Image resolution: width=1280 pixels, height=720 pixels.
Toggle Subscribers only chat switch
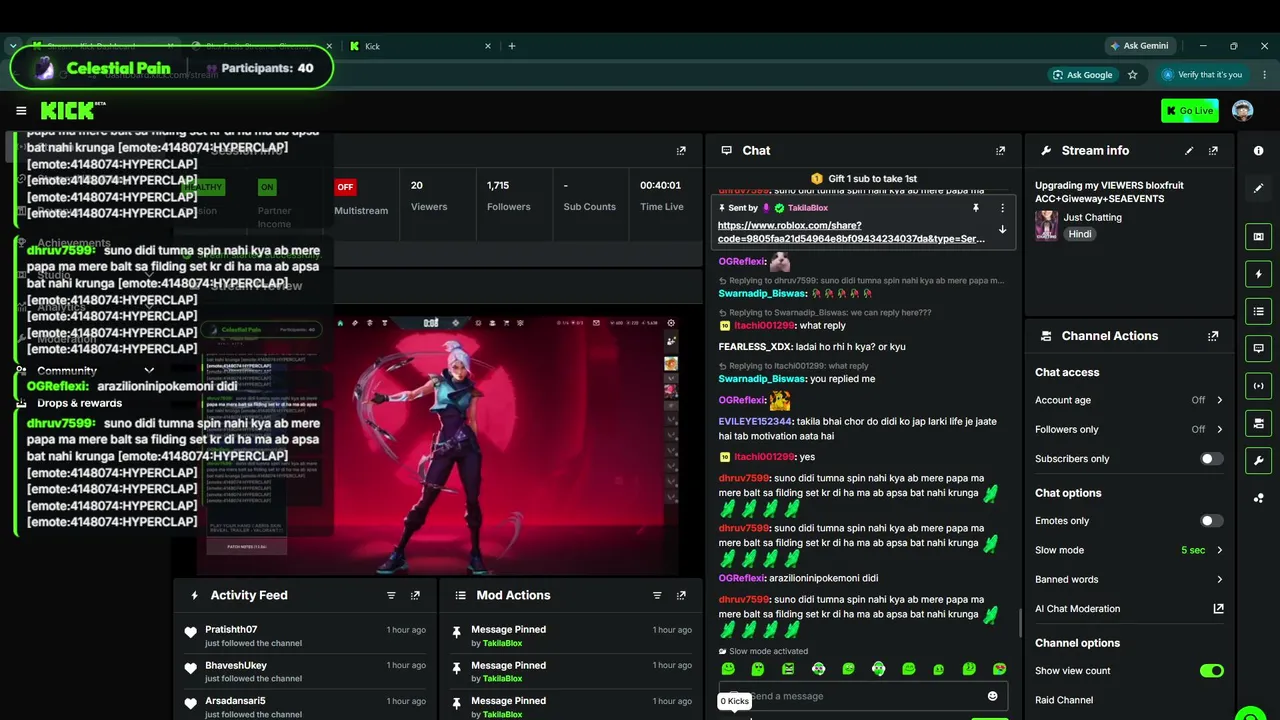(x=1211, y=459)
